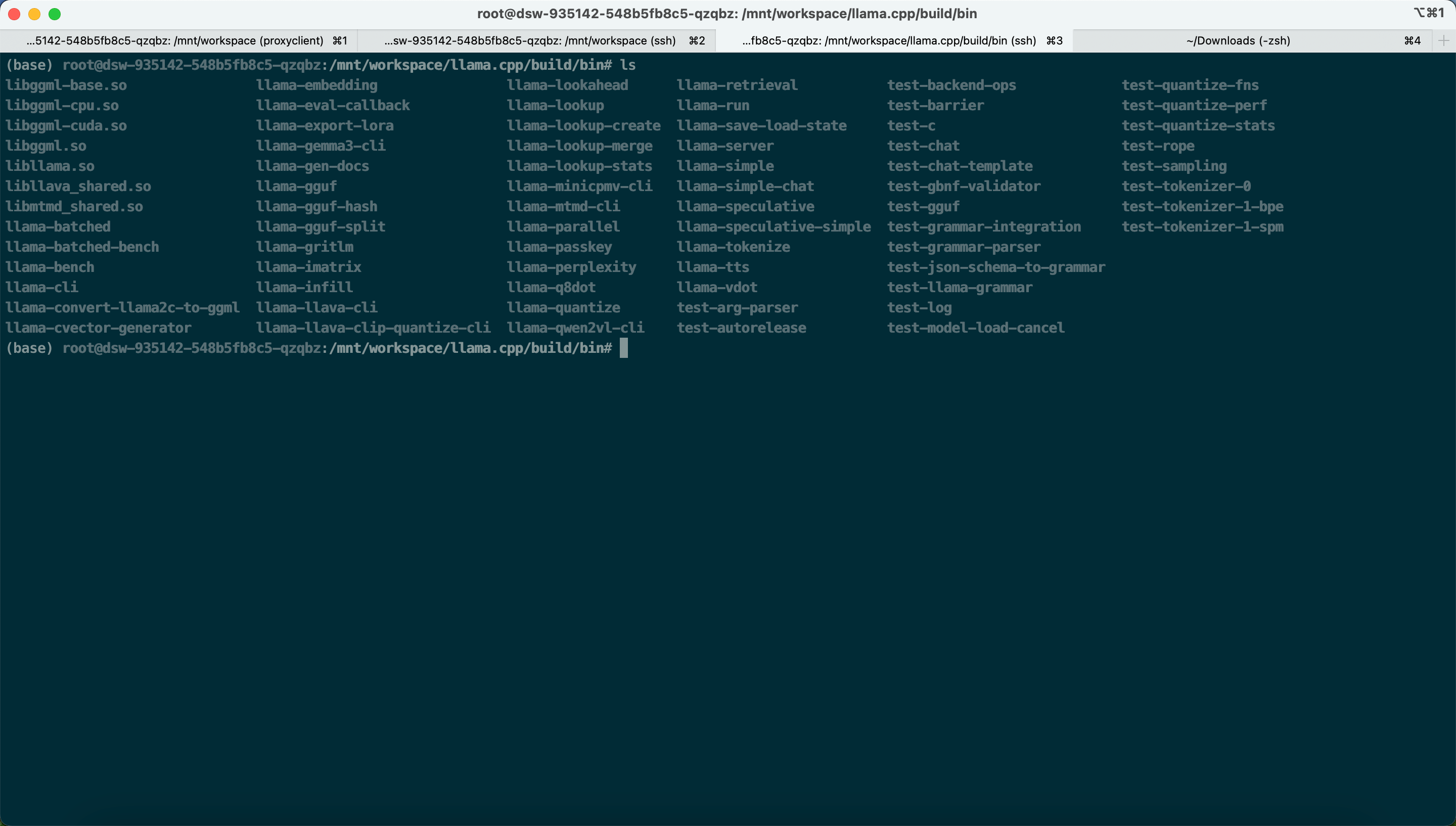Click the llama-eval-callback entry
Image resolution: width=1456 pixels, height=826 pixels.
pyautogui.click(x=333, y=106)
